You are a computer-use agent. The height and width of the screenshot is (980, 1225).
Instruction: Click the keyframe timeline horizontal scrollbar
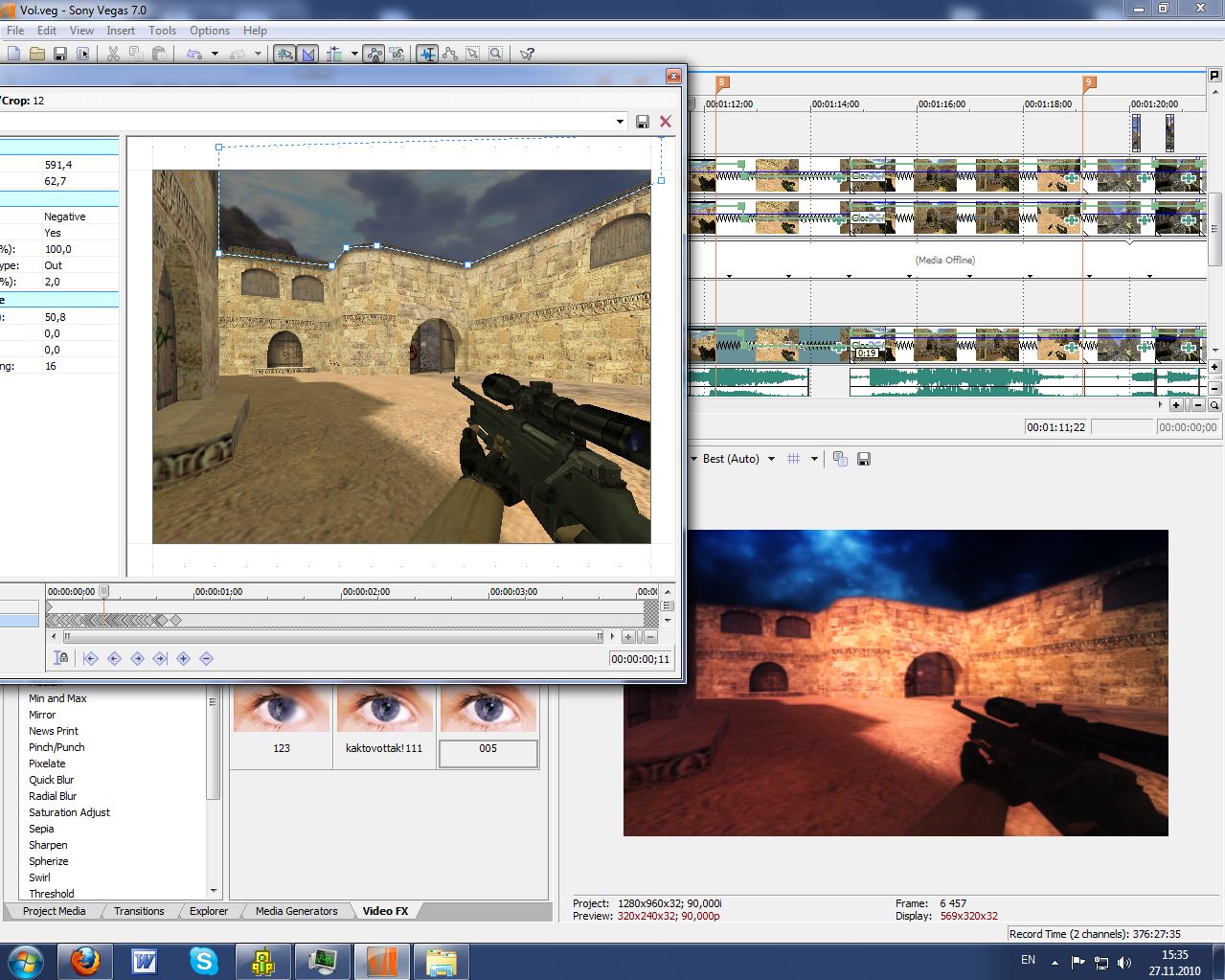pos(334,636)
